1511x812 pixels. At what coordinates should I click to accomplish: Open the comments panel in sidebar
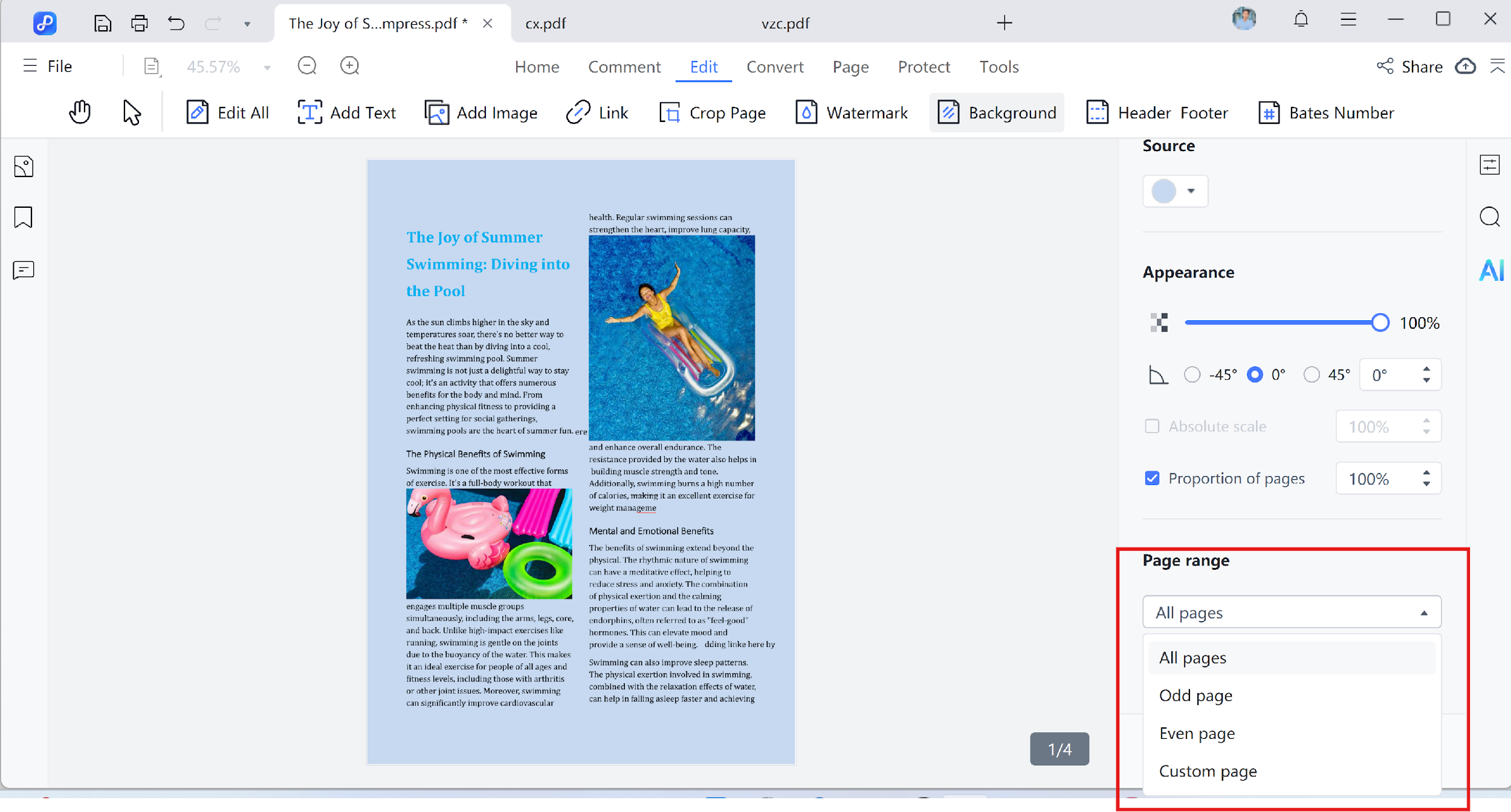(x=24, y=270)
